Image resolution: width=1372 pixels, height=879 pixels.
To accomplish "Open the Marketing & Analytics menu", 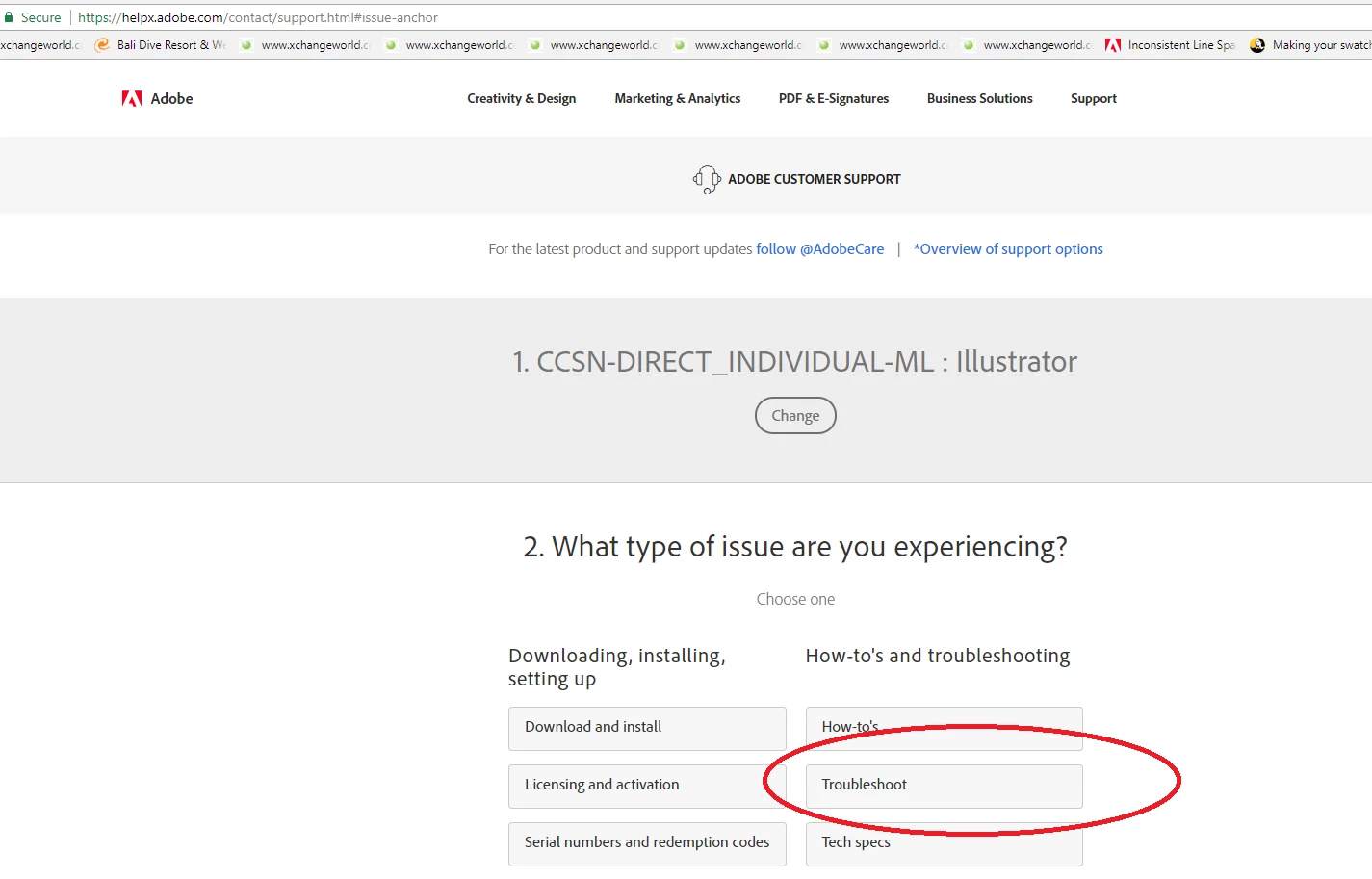I will click(x=678, y=98).
